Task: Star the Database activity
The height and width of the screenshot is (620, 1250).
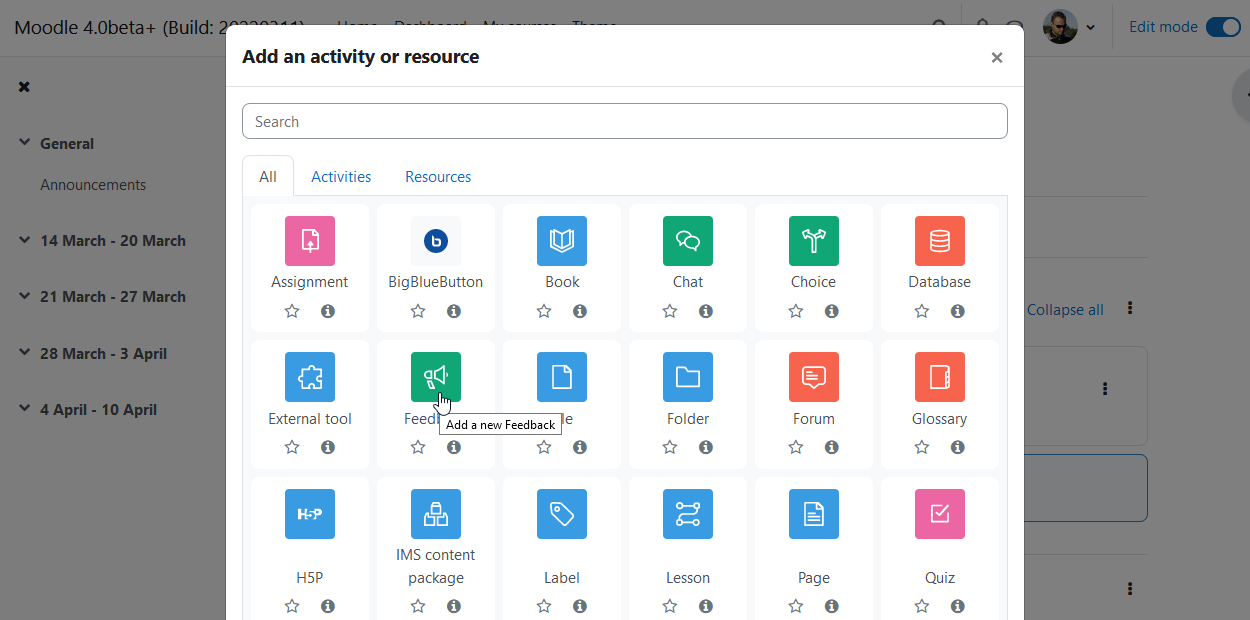Action: (x=922, y=311)
